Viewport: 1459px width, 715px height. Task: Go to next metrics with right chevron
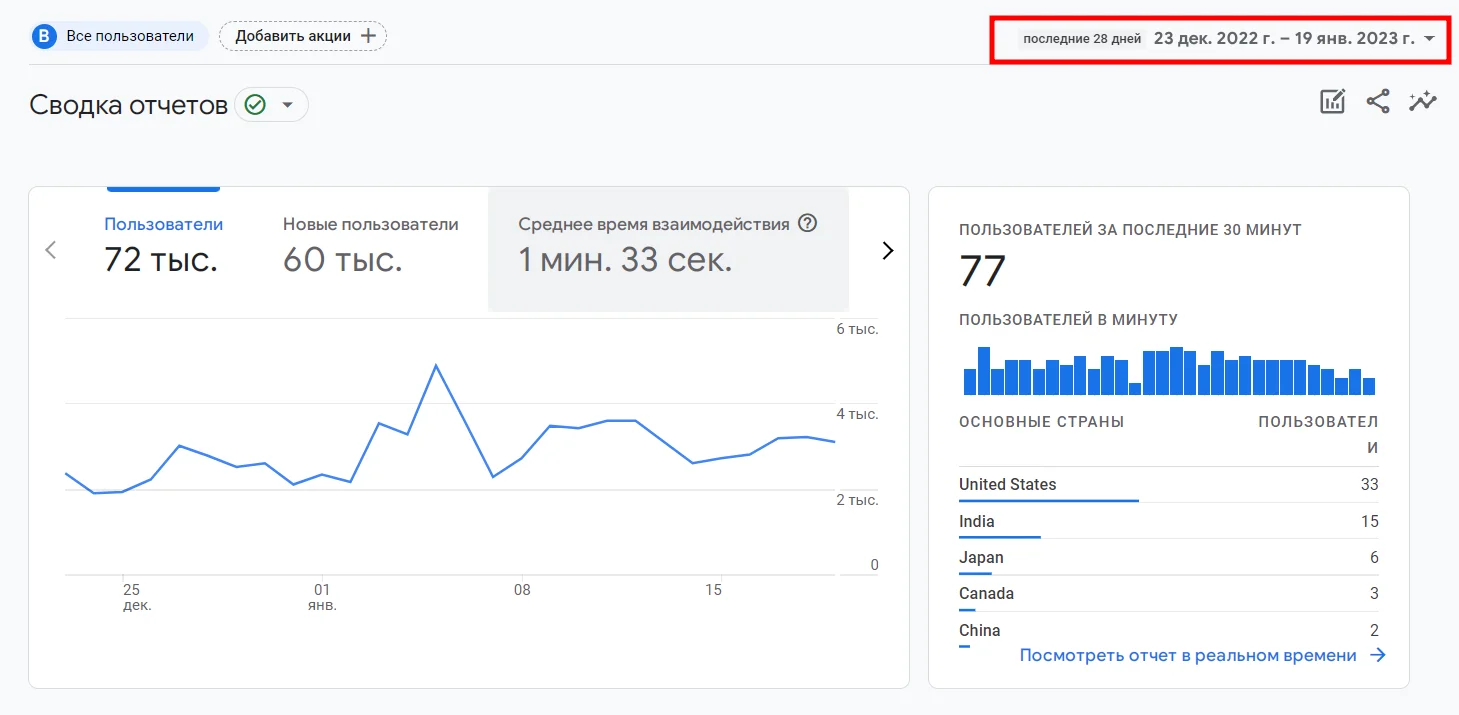click(x=887, y=251)
